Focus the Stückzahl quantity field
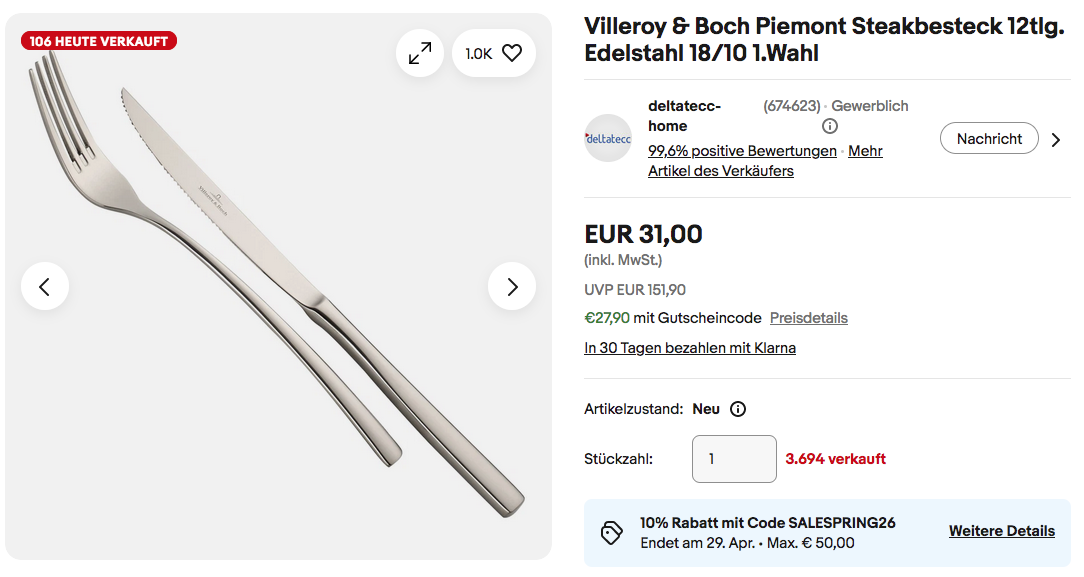The width and height of the screenshot is (1084, 577). click(733, 459)
